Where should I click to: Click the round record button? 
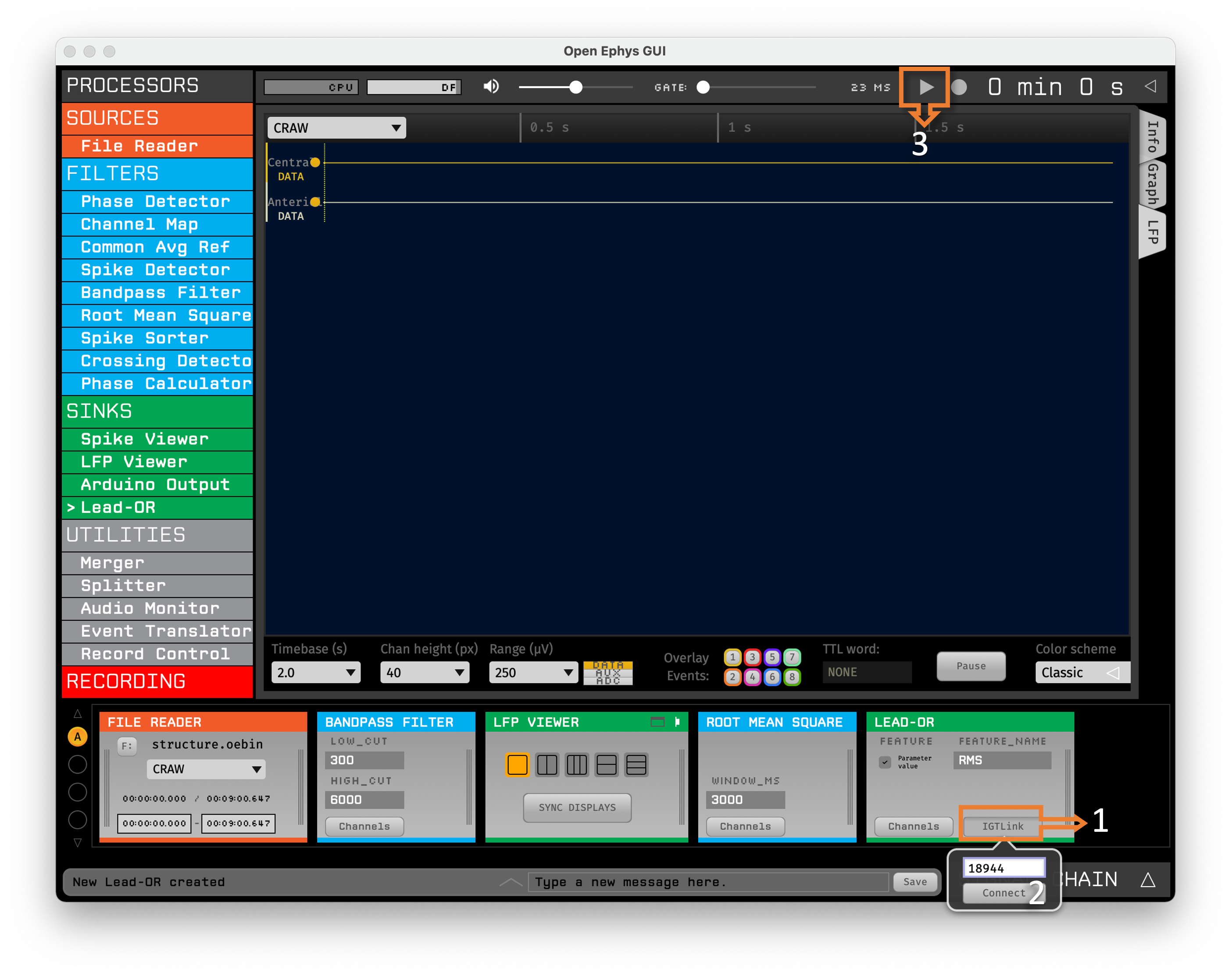point(960,87)
